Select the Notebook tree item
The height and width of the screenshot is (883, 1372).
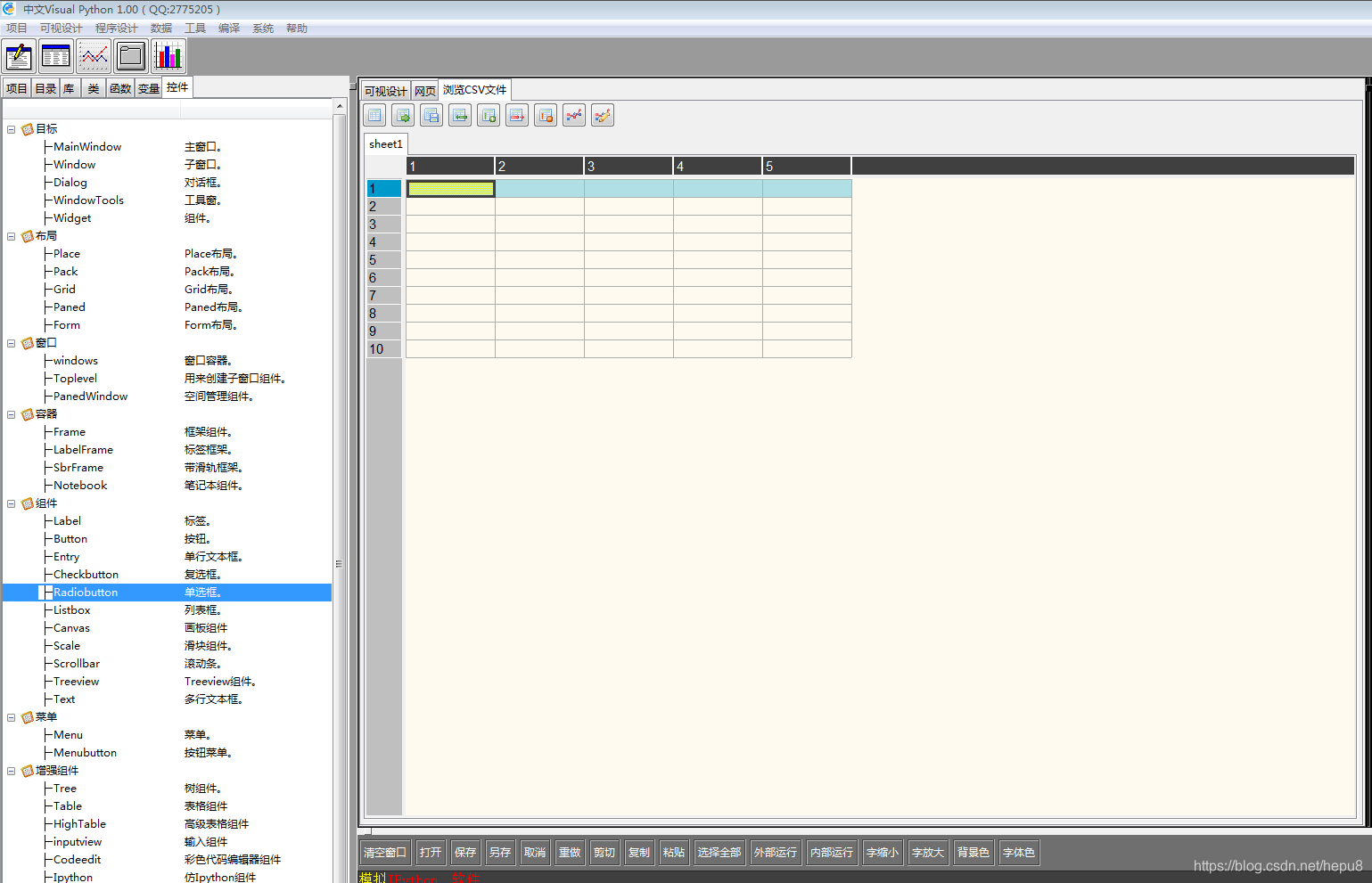[80, 486]
